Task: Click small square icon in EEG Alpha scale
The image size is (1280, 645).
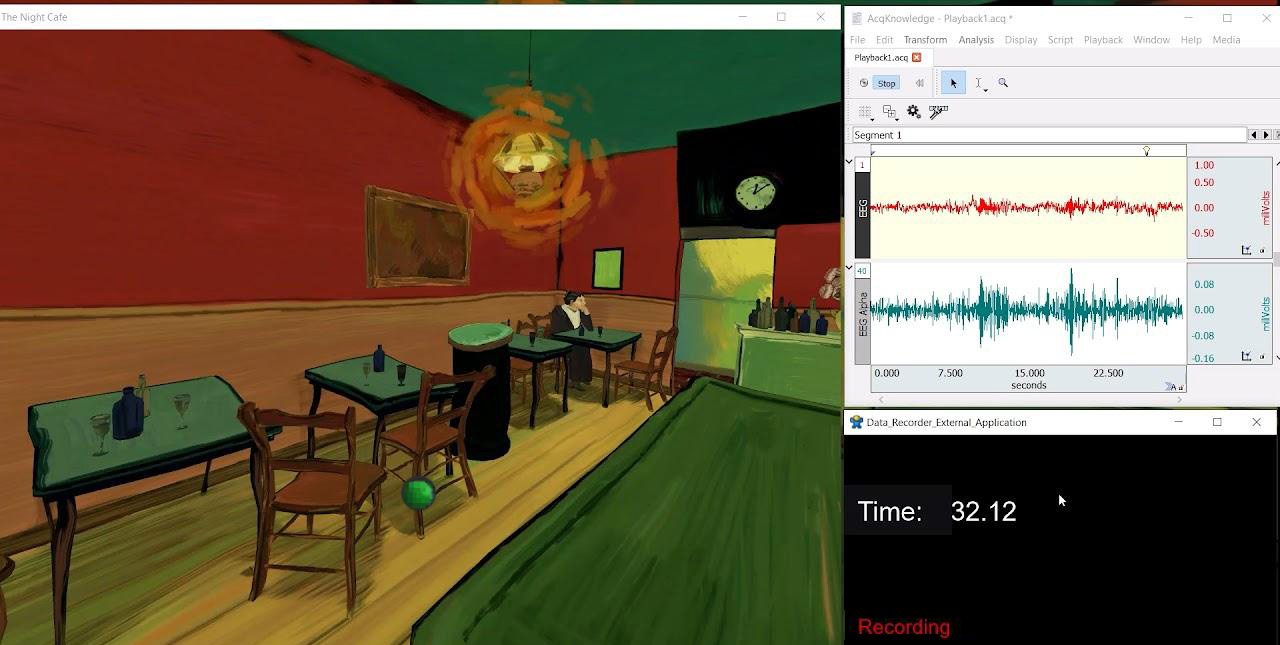Action: pyautogui.click(x=1262, y=357)
